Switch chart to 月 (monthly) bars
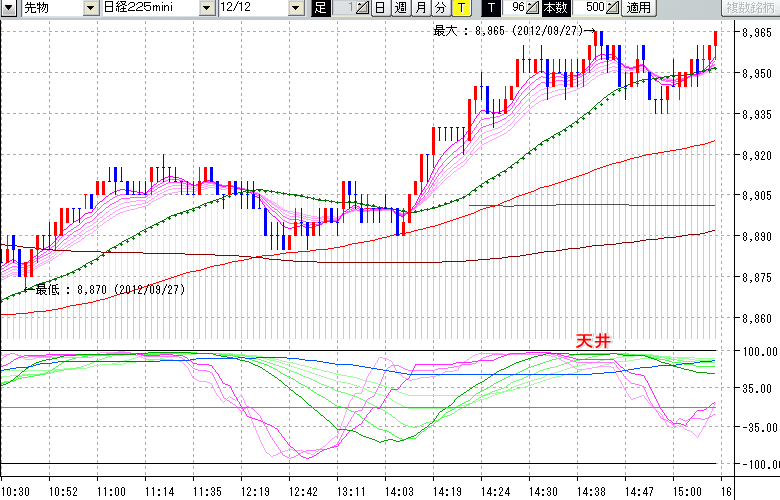Screen dimensions: 780x500 420,8
